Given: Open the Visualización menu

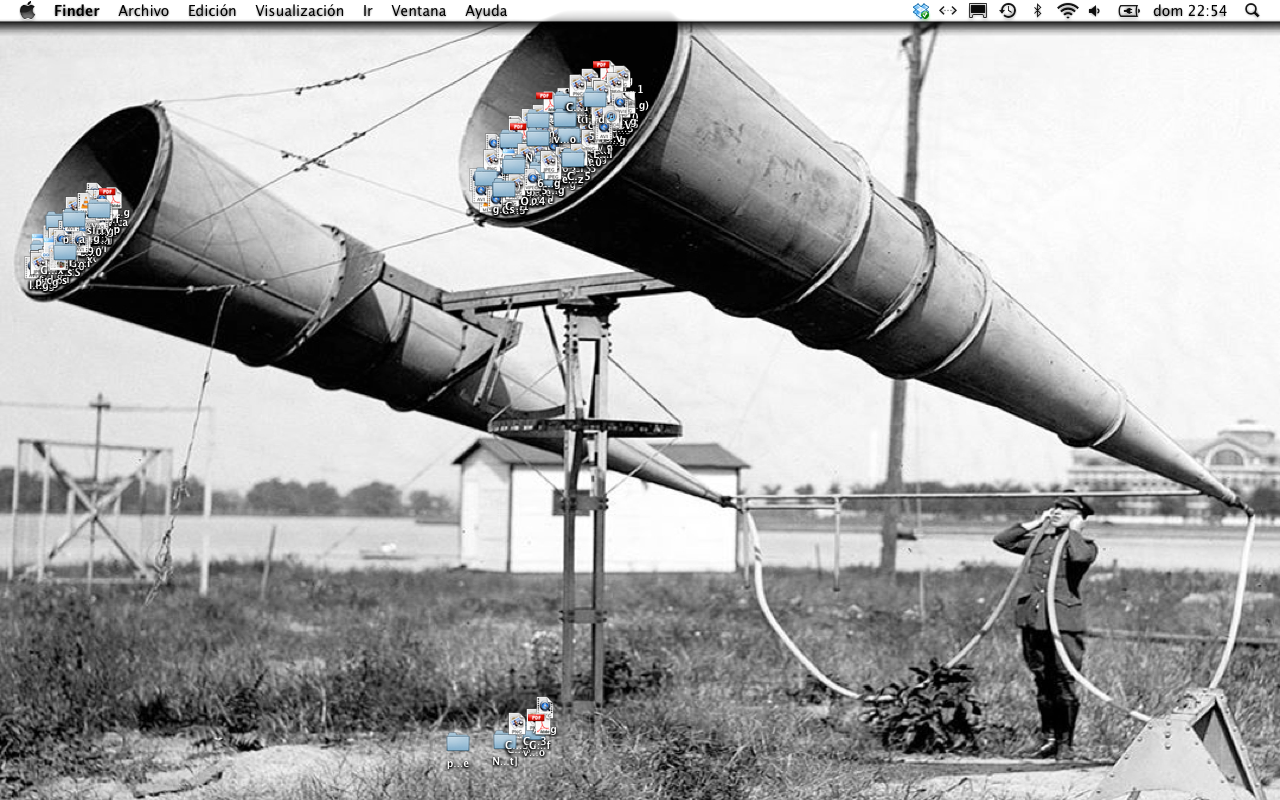Looking at the screenshot, I should 299,11.
